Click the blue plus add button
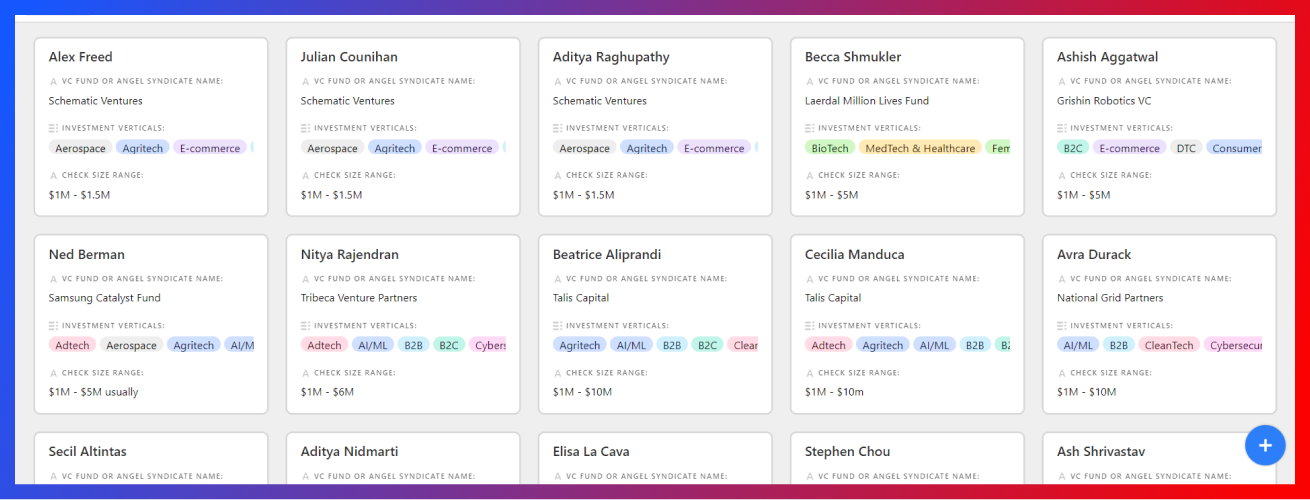 (1265, 445)
